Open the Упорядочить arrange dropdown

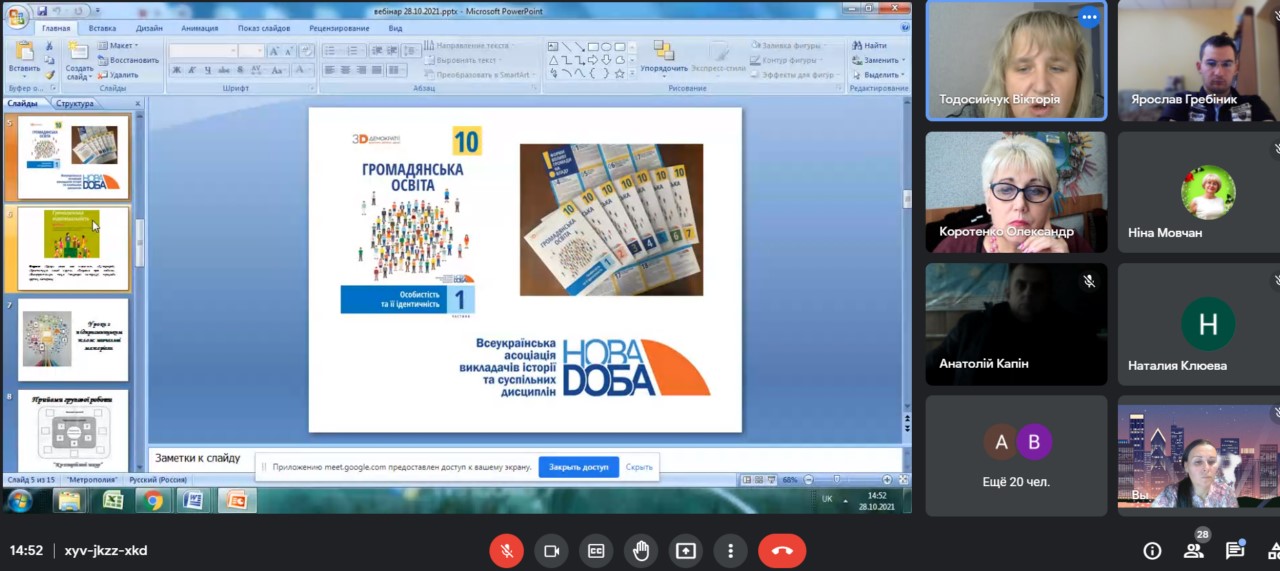[664, 58]
